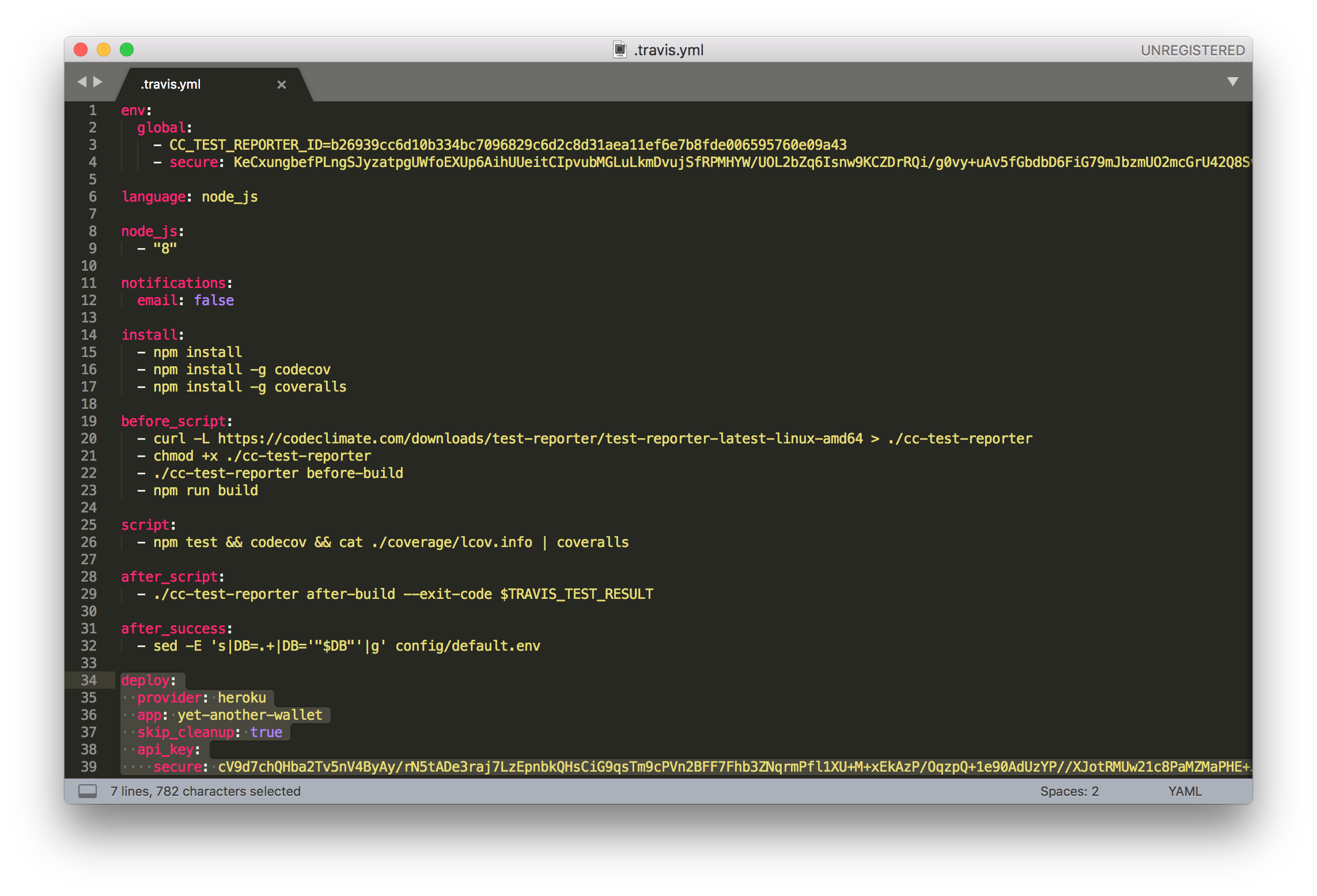Image resolution: width=1317 pixels, height=896 pixels.
Task: Click line number 1 in the gutter
Action: (x=92, y=110)
